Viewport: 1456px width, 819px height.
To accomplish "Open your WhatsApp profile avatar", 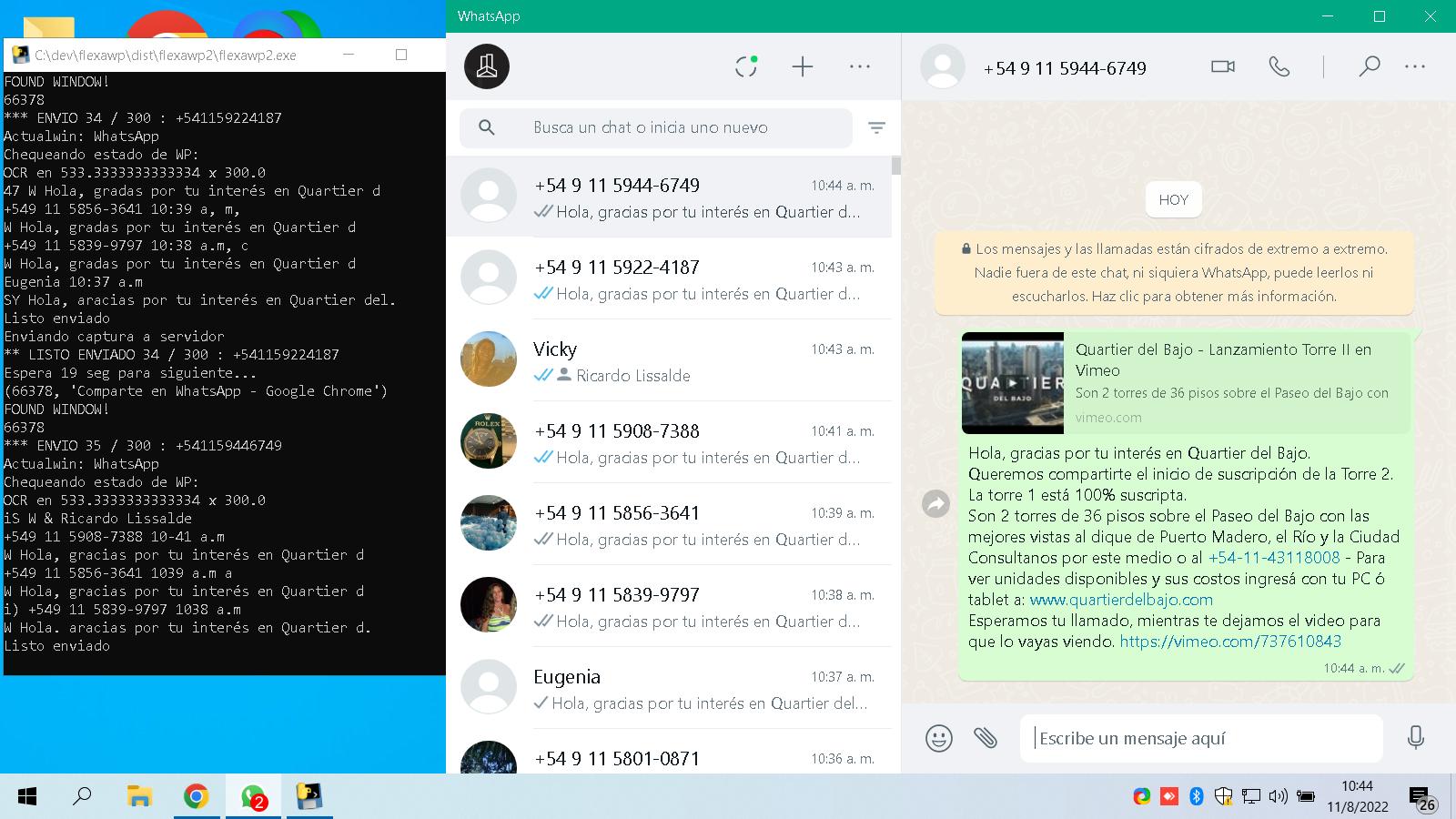I will coord(487,66).
